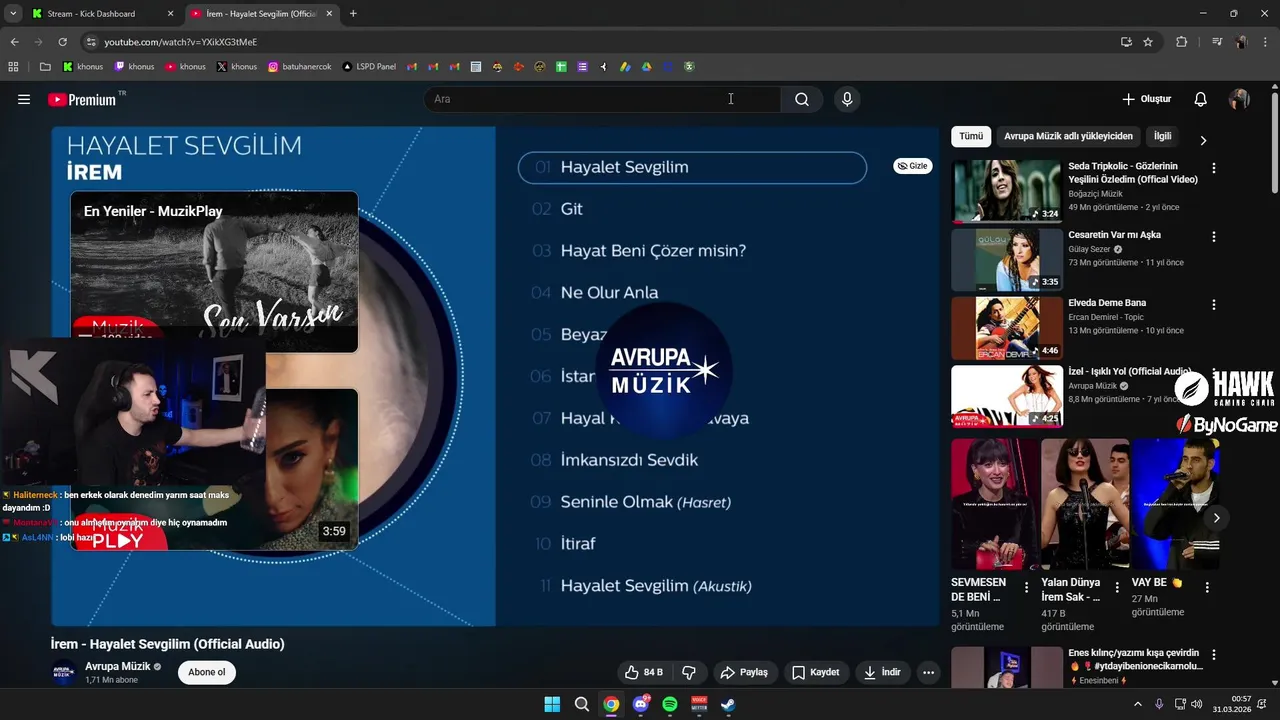Open the YouTube hamburger guide menu
Image resolution: width=1280 pixels, height=720 pixels.
point(24,99)
